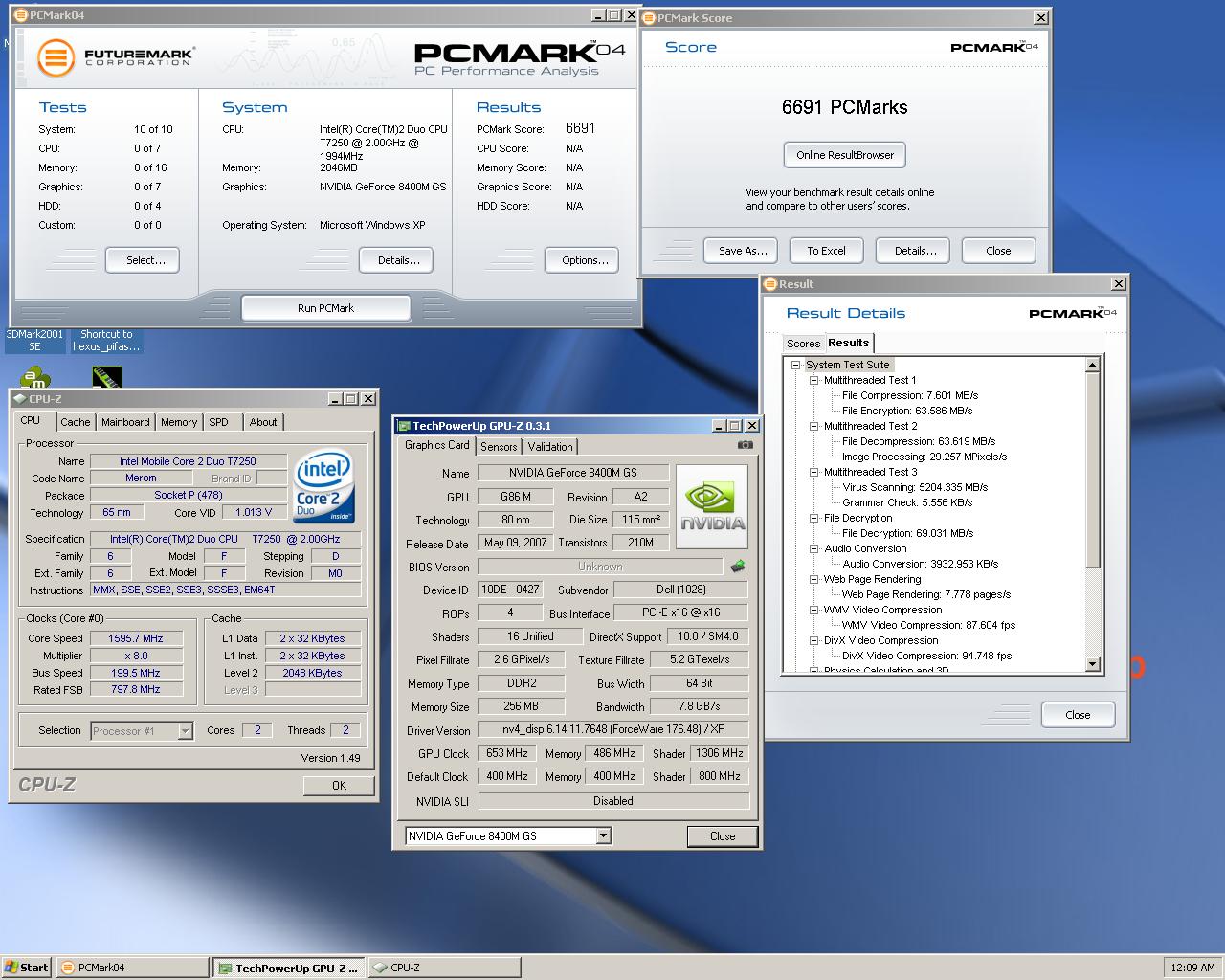This screenshot has height=980, width=1225.
Task: Click the CPU Name field Intel Mobile Core 2 Duo T7250
Action: pos(188,461)
